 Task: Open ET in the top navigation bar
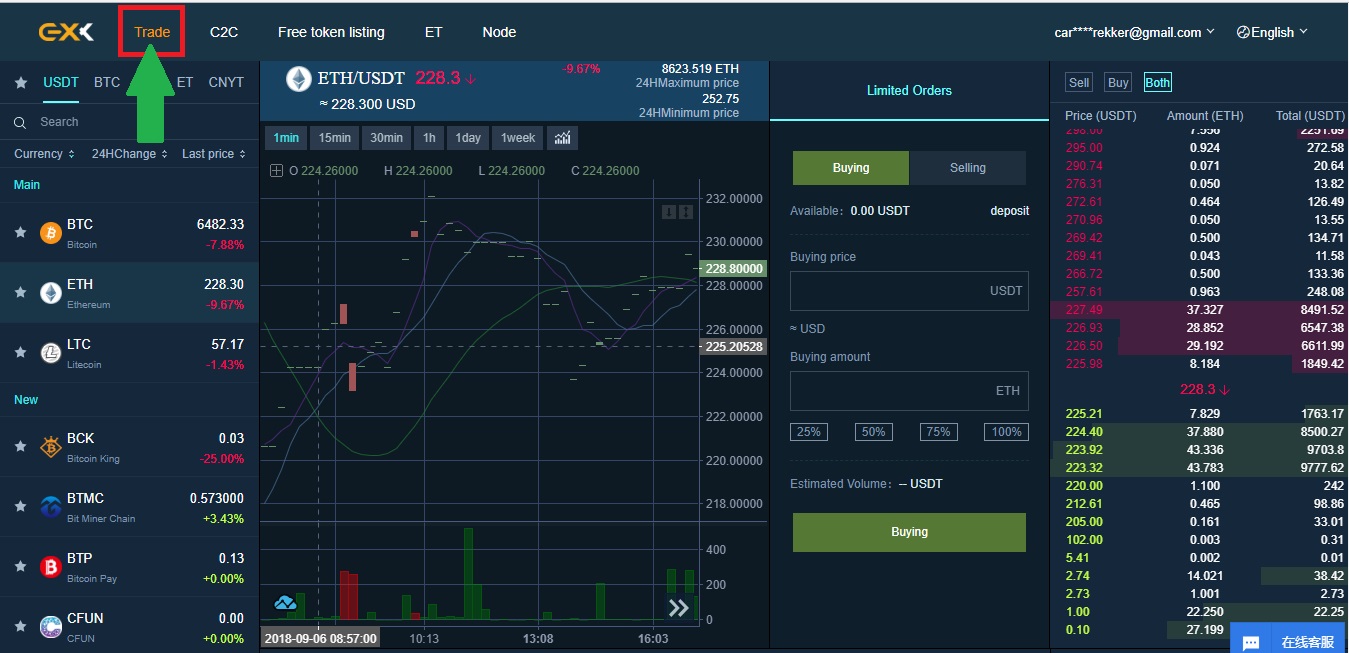(433, 32)
